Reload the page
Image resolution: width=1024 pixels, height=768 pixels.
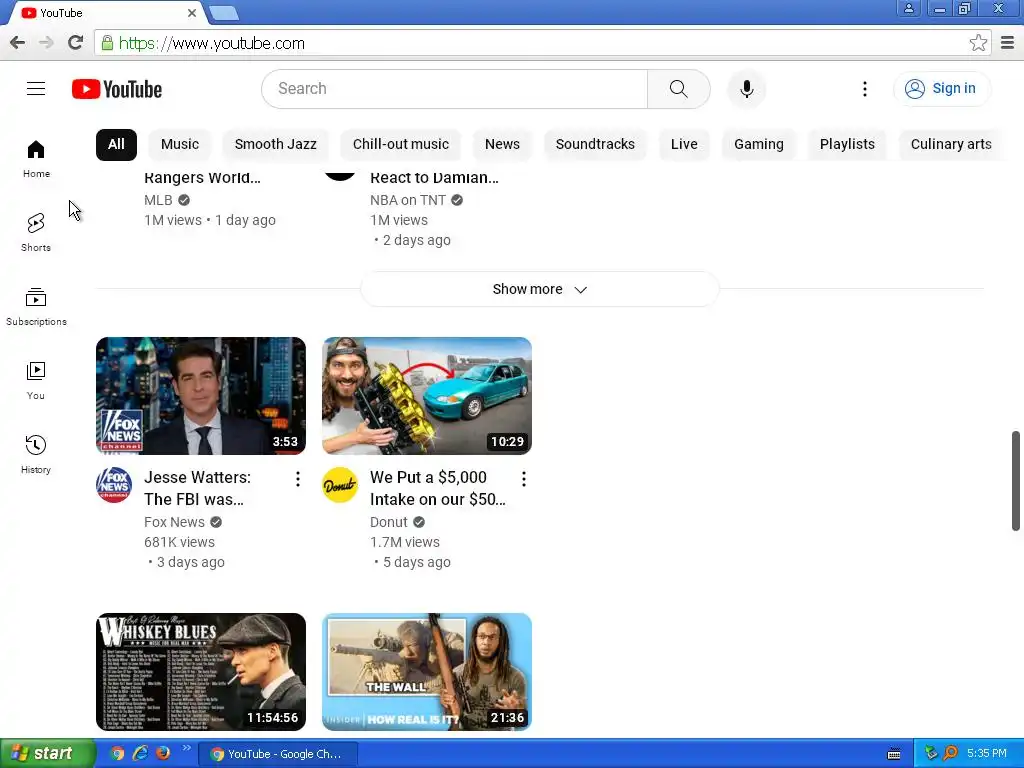[x=75, y=43]
